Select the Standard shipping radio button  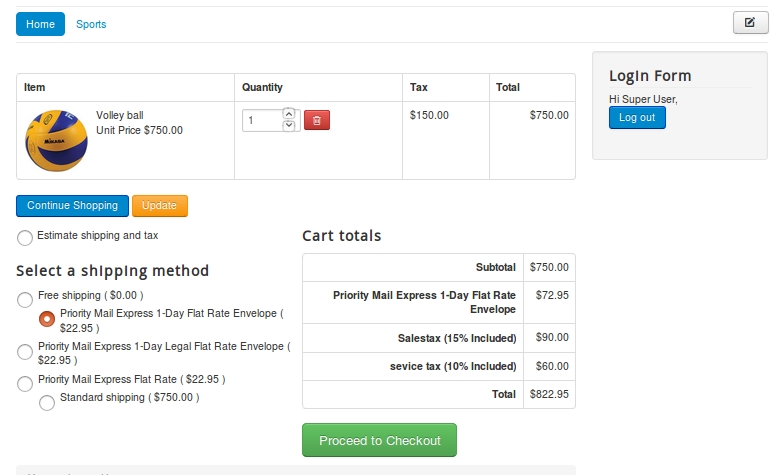coord(47,403)
